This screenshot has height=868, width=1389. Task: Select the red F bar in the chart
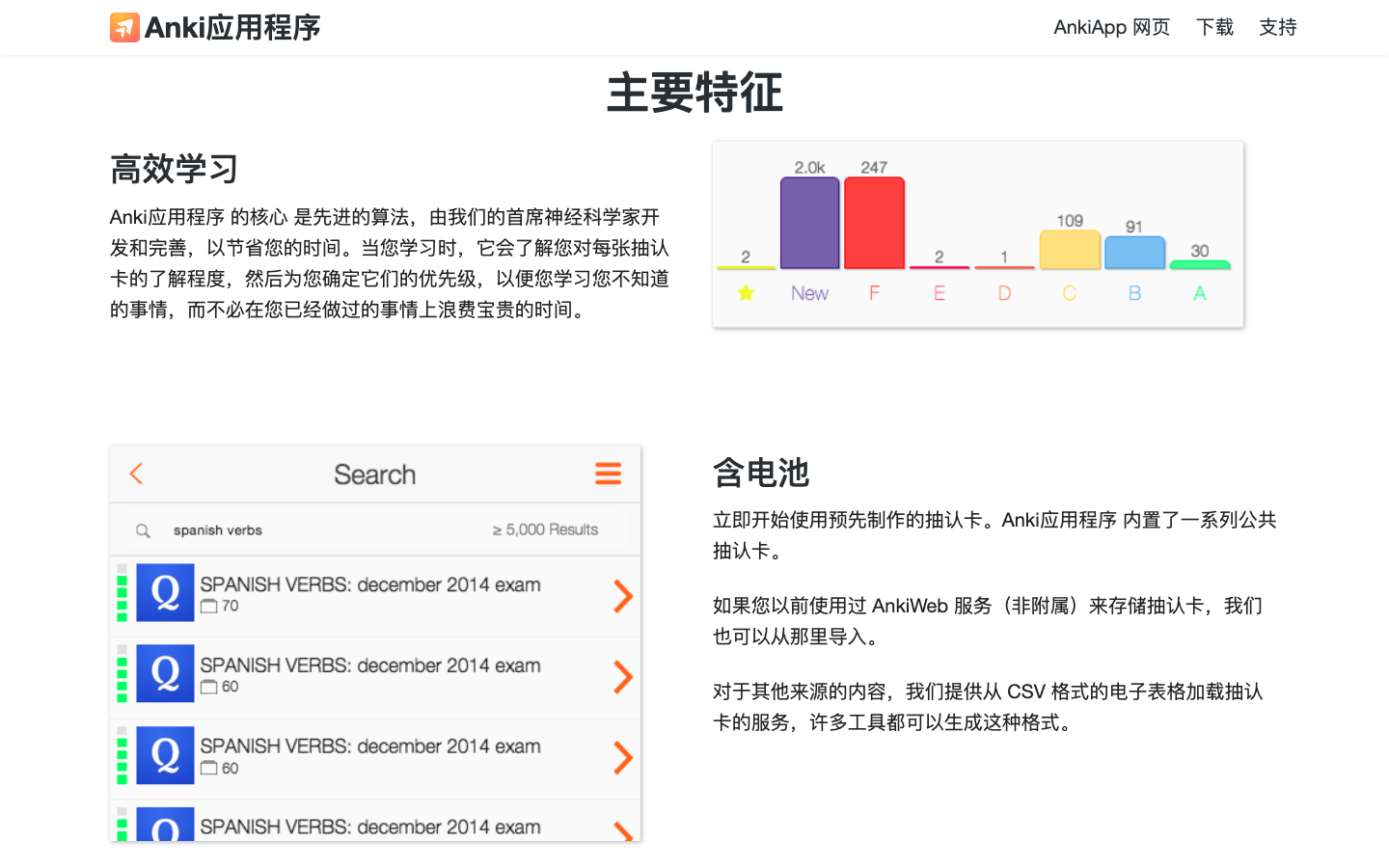[x=874, y=223]
